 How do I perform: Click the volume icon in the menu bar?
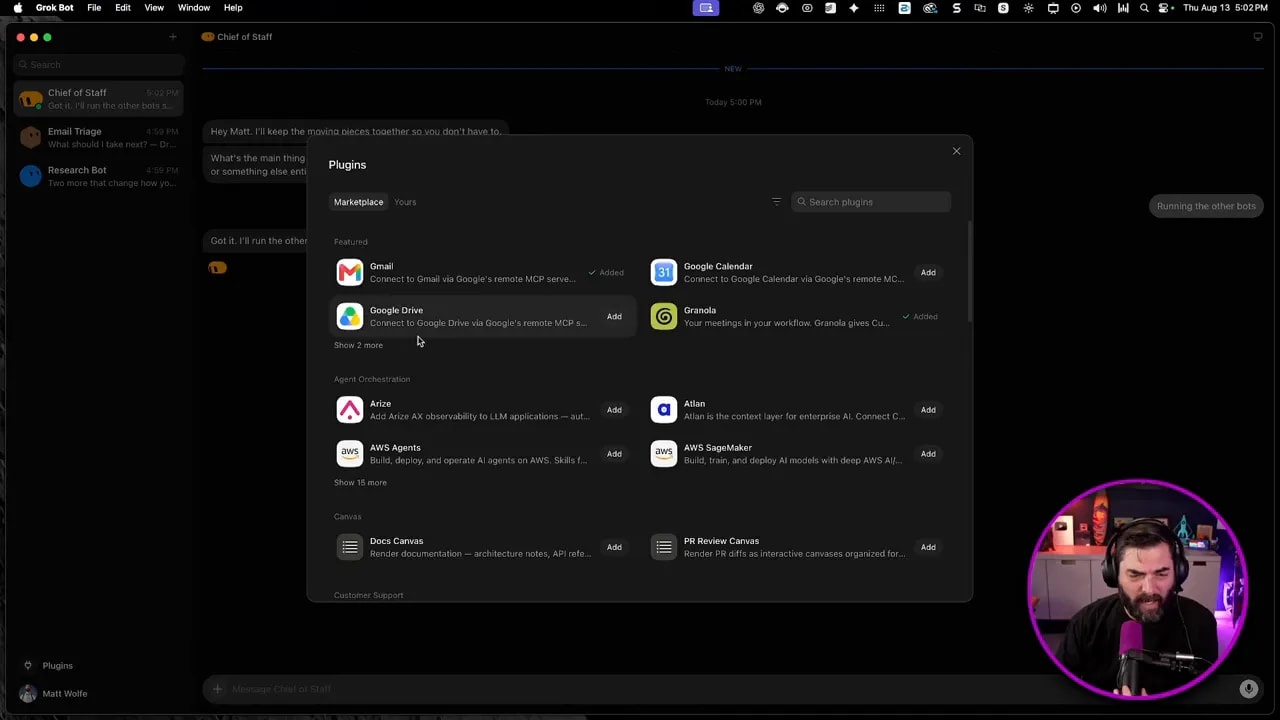pyautogui.click(x=1100, y=8)
